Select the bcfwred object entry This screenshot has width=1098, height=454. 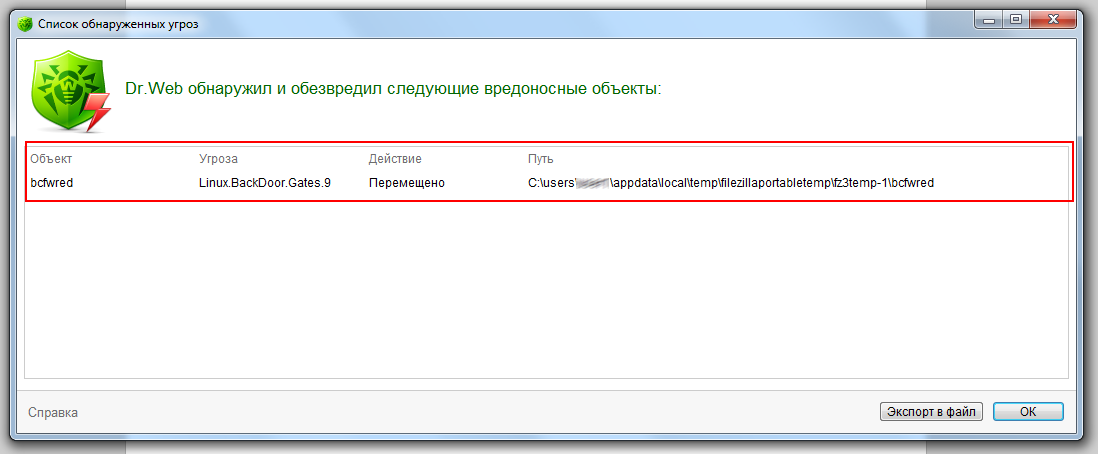coord(52,184)
